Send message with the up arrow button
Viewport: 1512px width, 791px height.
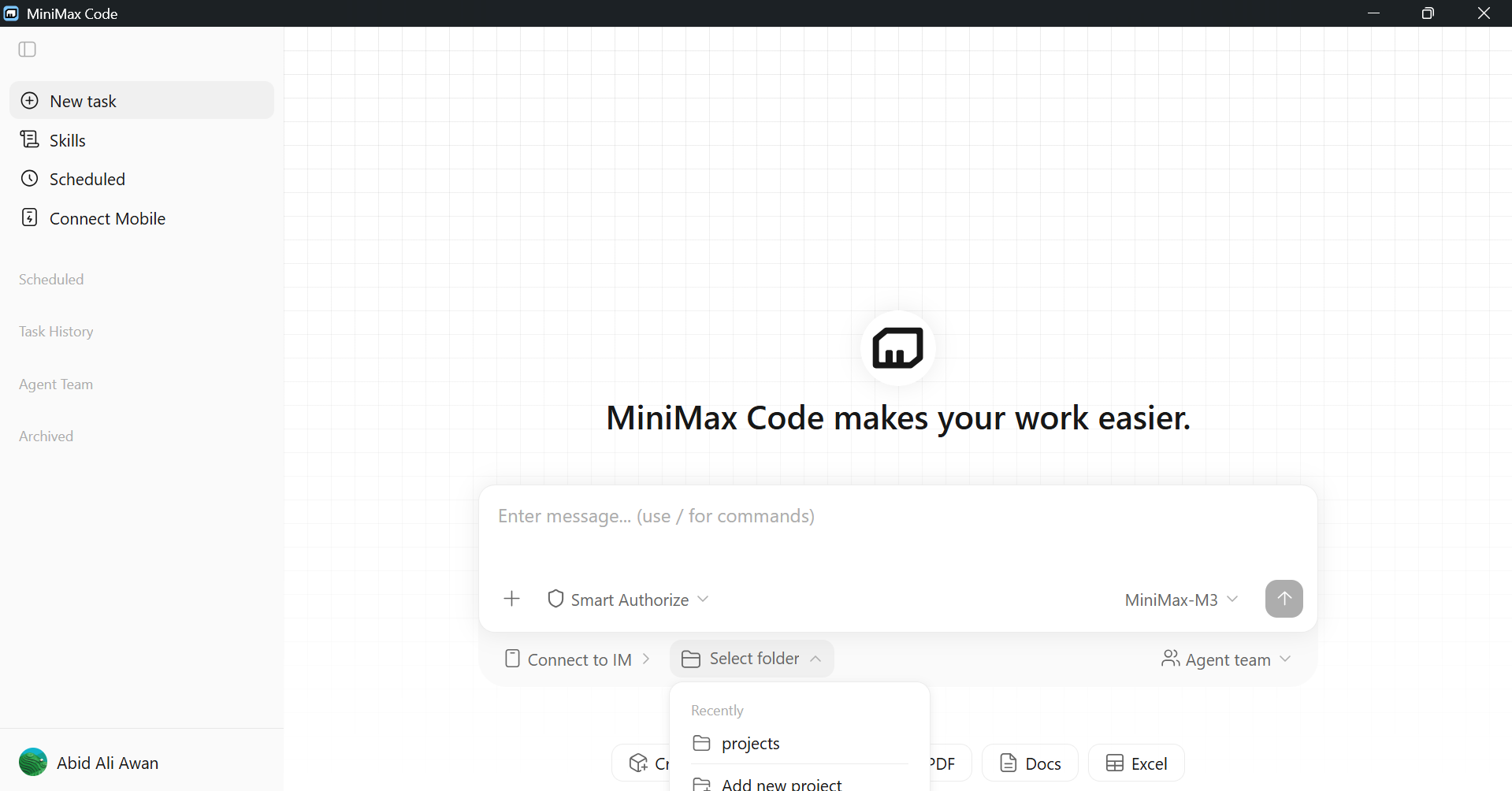[1284, 599]
